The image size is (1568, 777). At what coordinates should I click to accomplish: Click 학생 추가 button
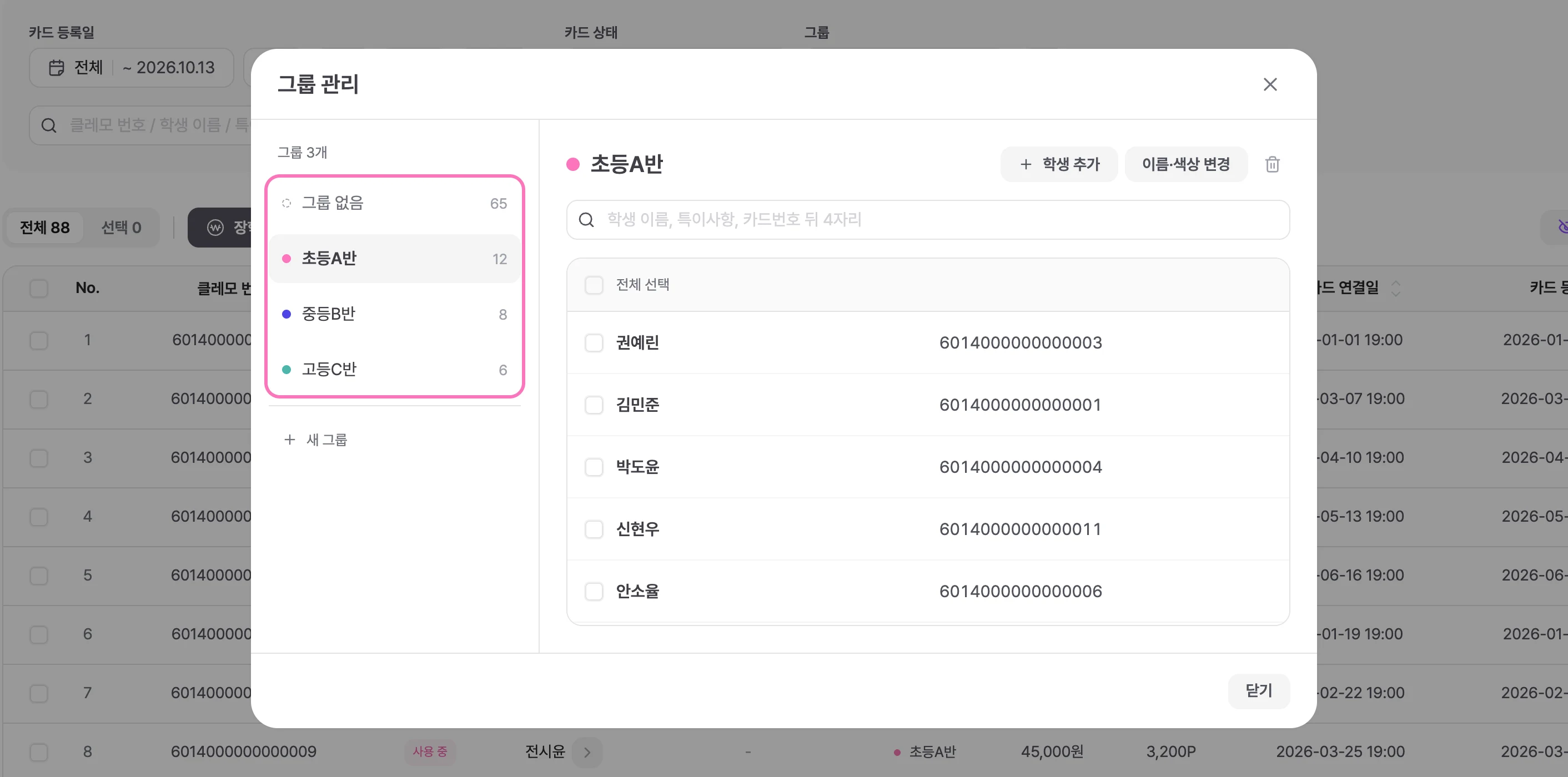(x=1058, y=164)
